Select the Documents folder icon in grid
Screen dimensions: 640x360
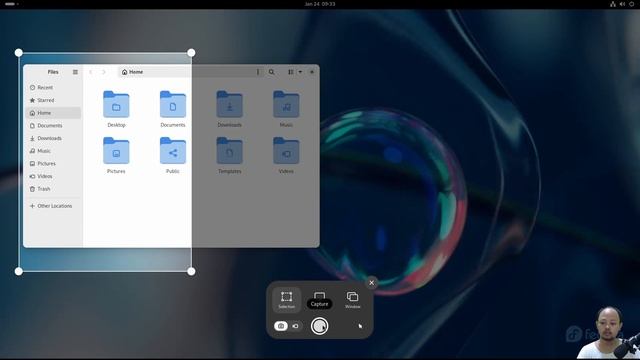click(173, 104)
